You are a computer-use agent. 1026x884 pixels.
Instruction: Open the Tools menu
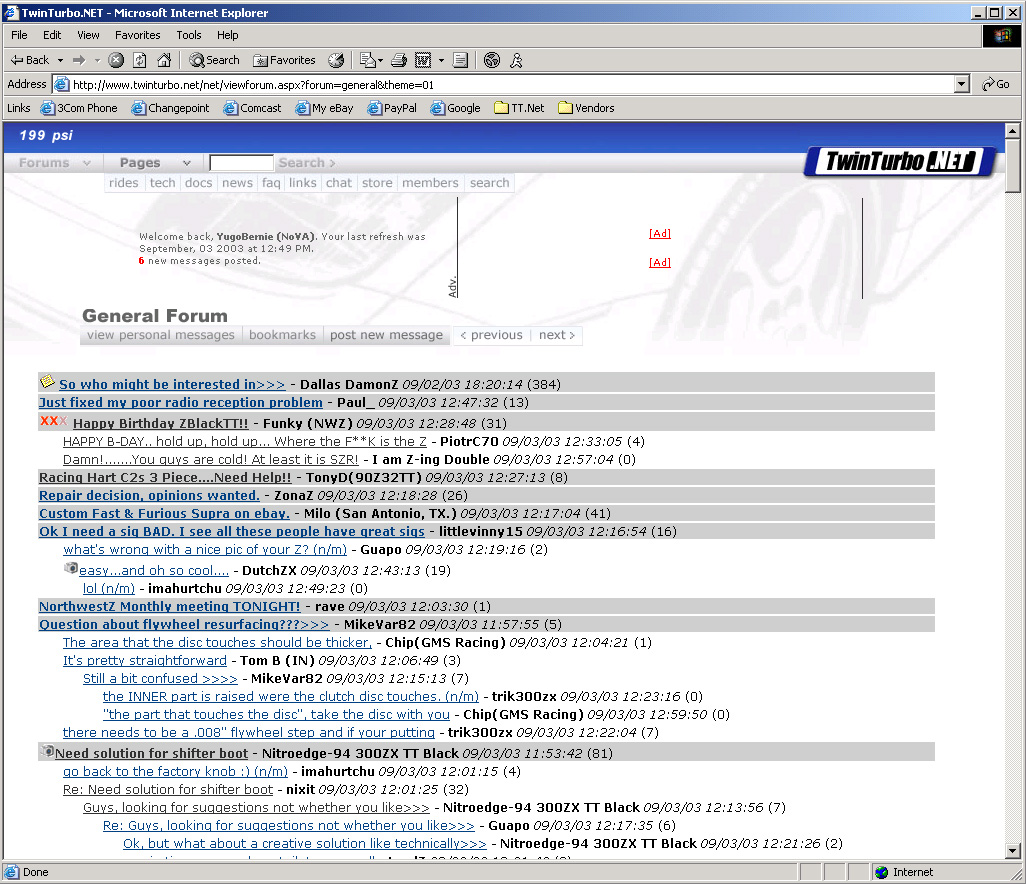189,35
